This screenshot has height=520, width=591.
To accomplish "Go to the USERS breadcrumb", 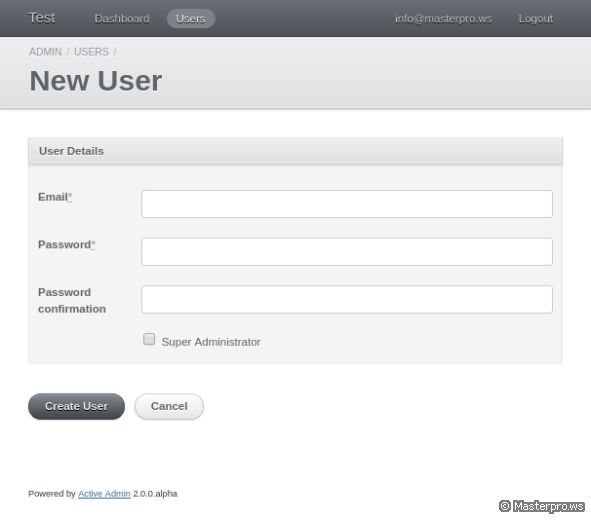I will pos(91,52).
